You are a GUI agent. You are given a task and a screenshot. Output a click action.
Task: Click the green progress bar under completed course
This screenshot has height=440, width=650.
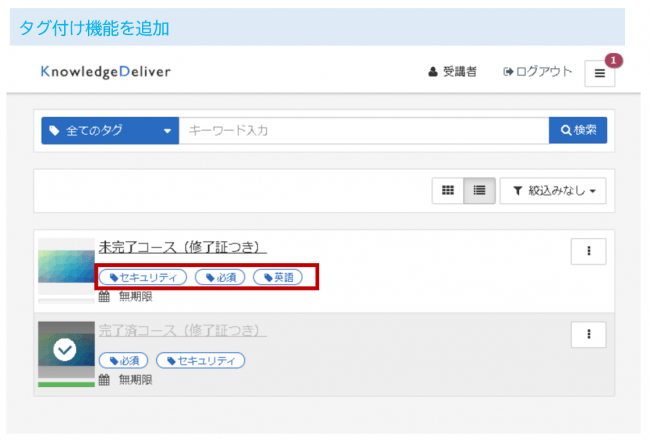[66, 383]
